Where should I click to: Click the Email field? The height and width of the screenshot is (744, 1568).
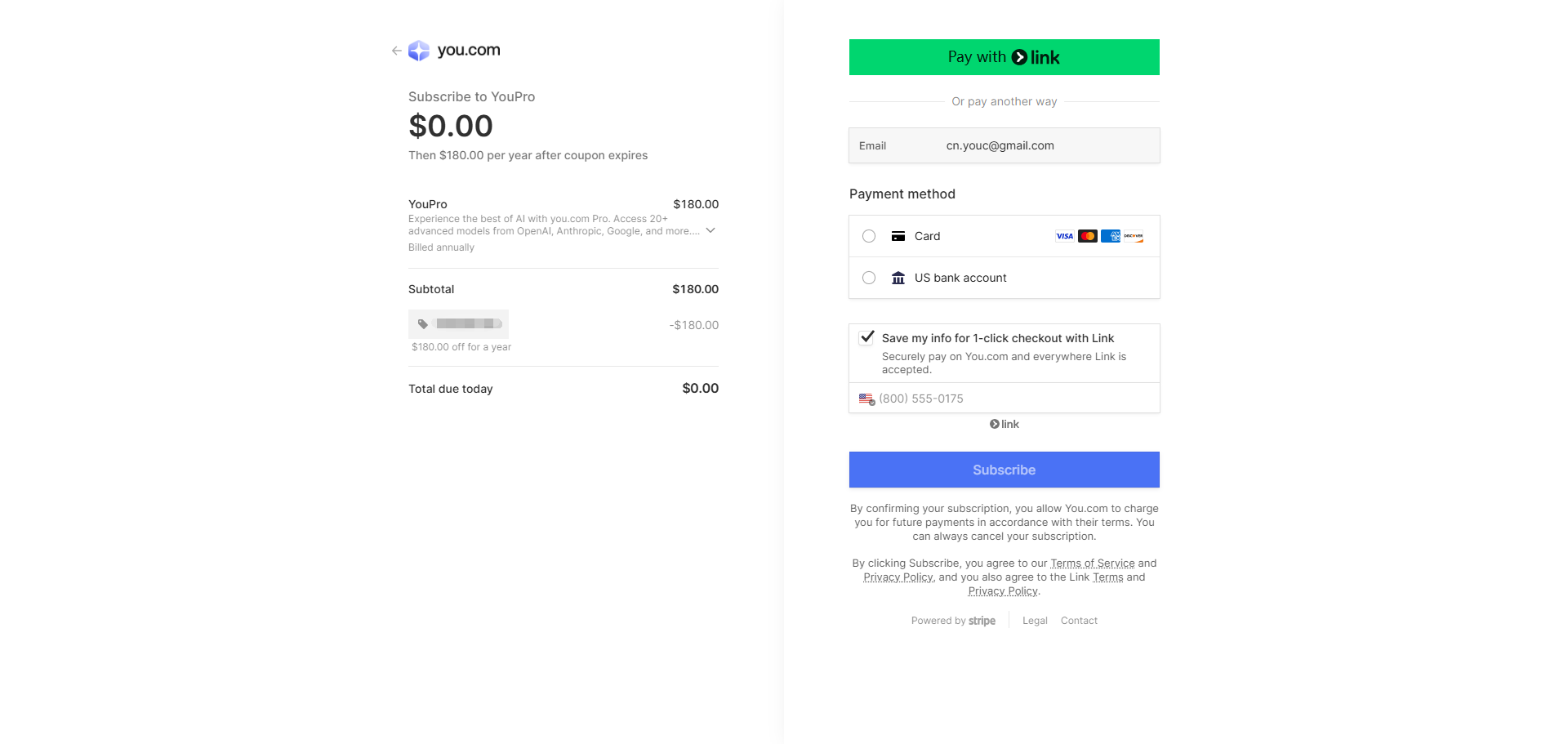coord(1004,145)
